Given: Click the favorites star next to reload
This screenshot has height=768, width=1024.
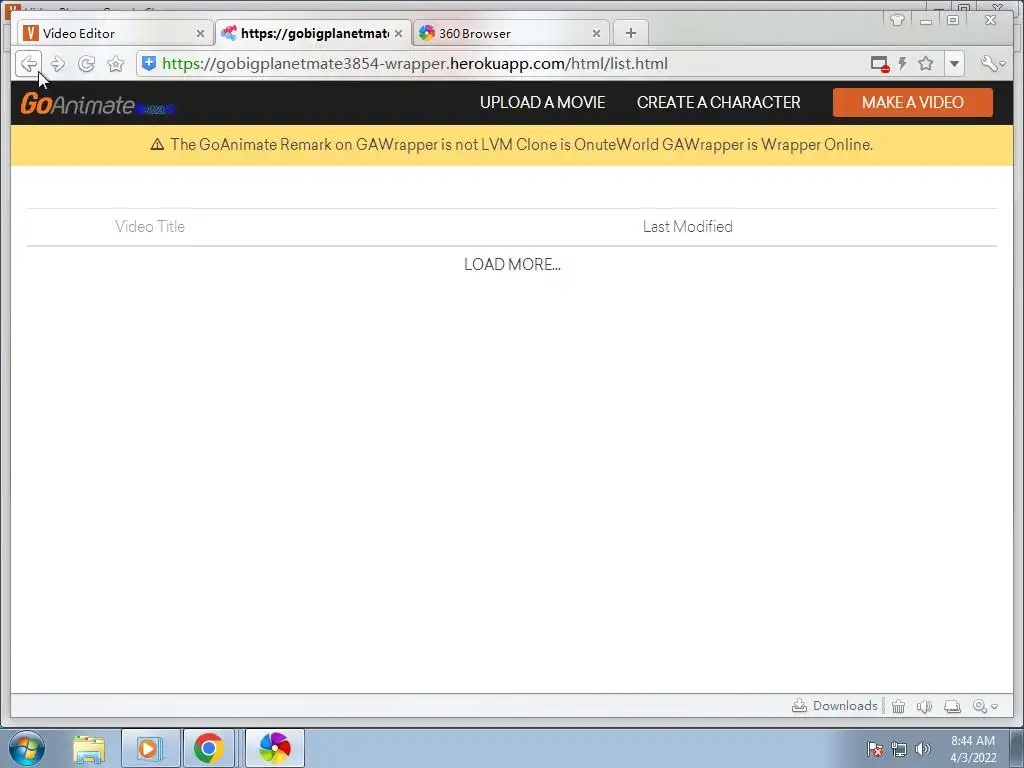Looking at the screenshot, I should pos(116,63).
